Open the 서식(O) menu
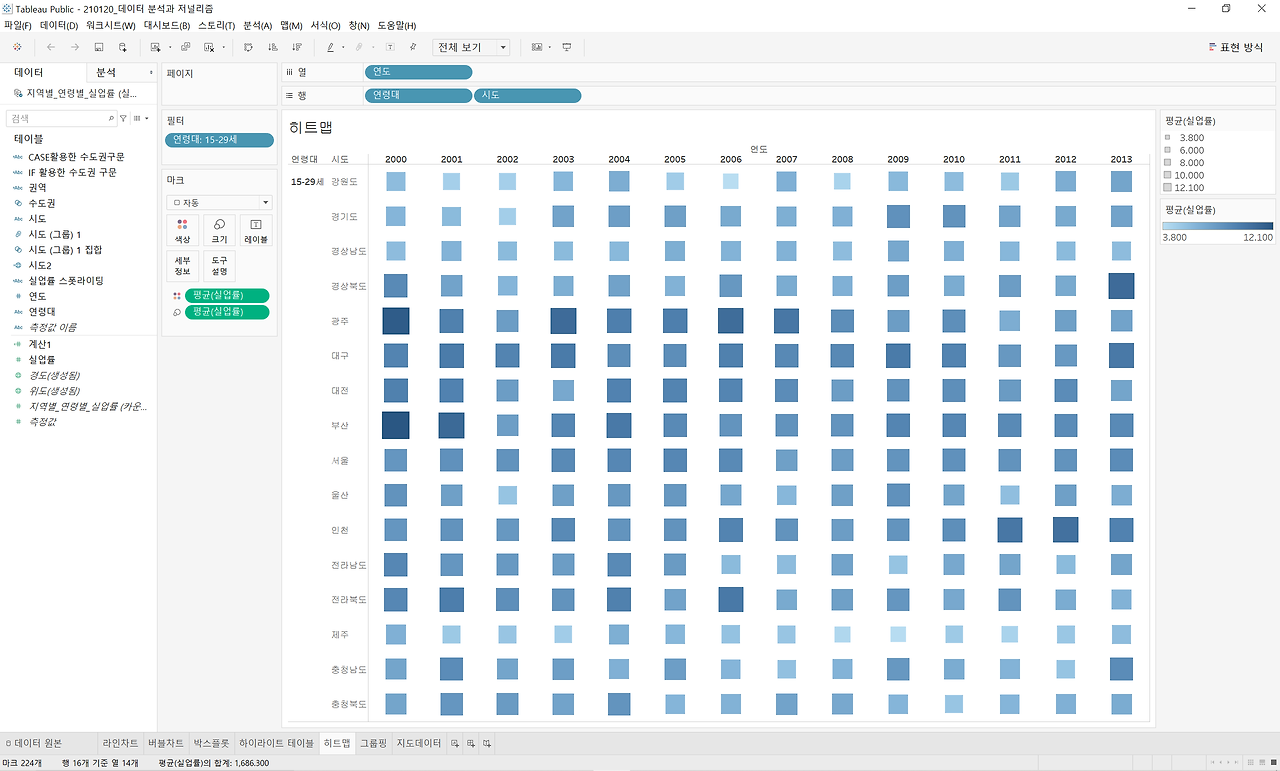This screenshot has width=1280, height=771. coord(325,25)
